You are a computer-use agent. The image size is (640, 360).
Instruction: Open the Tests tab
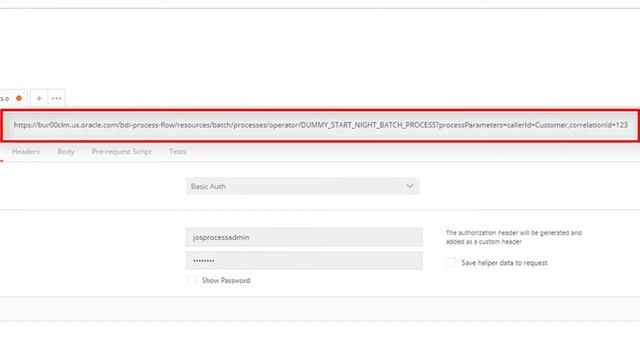tap(178, 151)
